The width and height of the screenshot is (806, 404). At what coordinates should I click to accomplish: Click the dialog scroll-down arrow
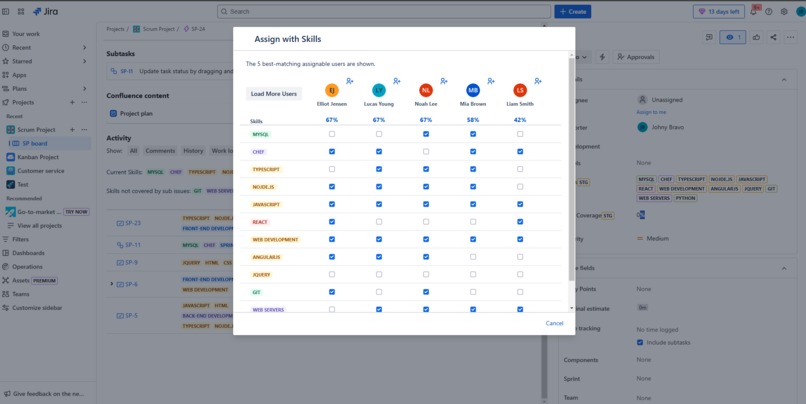pyautogui.click(x=572, y=308)
